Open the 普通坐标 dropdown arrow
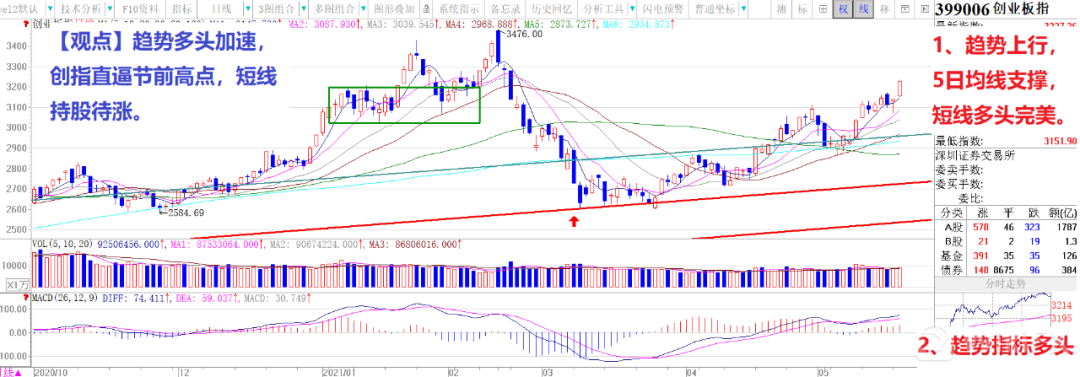 click(x=743, y=9)
